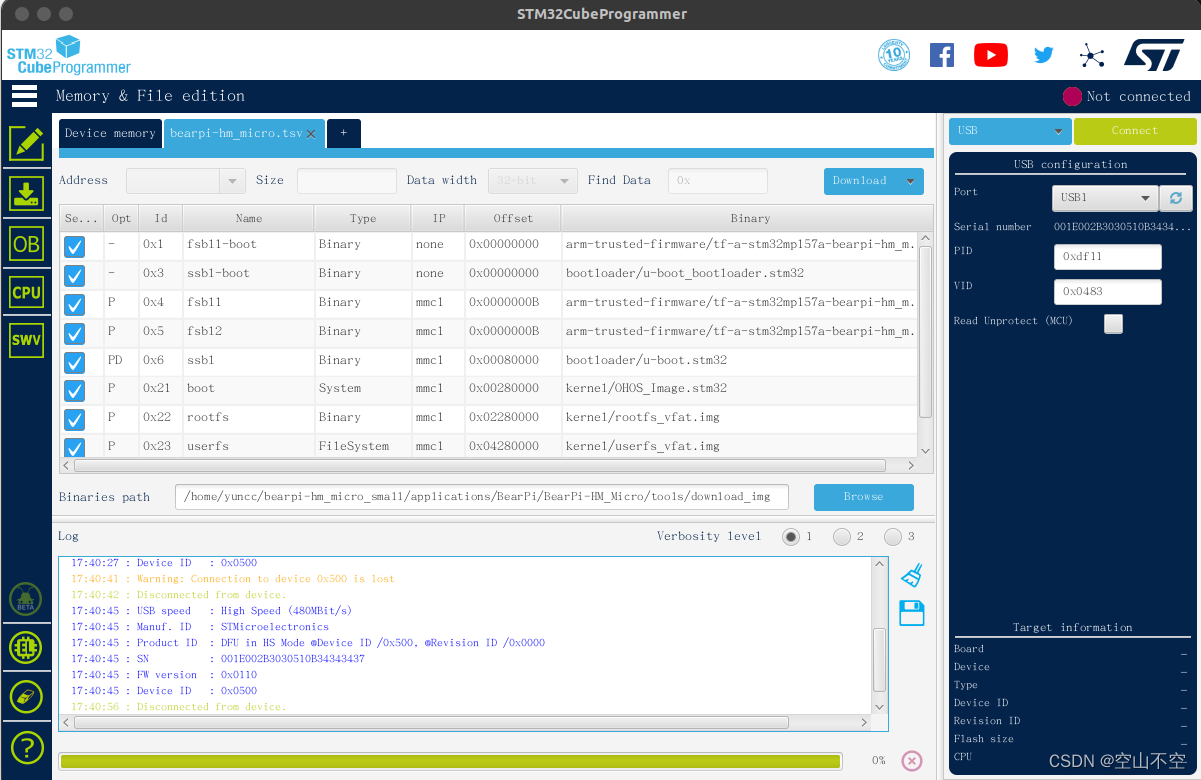
Task: Focus the VID 0x0483 field
Action: click(x=1108, y=292)
